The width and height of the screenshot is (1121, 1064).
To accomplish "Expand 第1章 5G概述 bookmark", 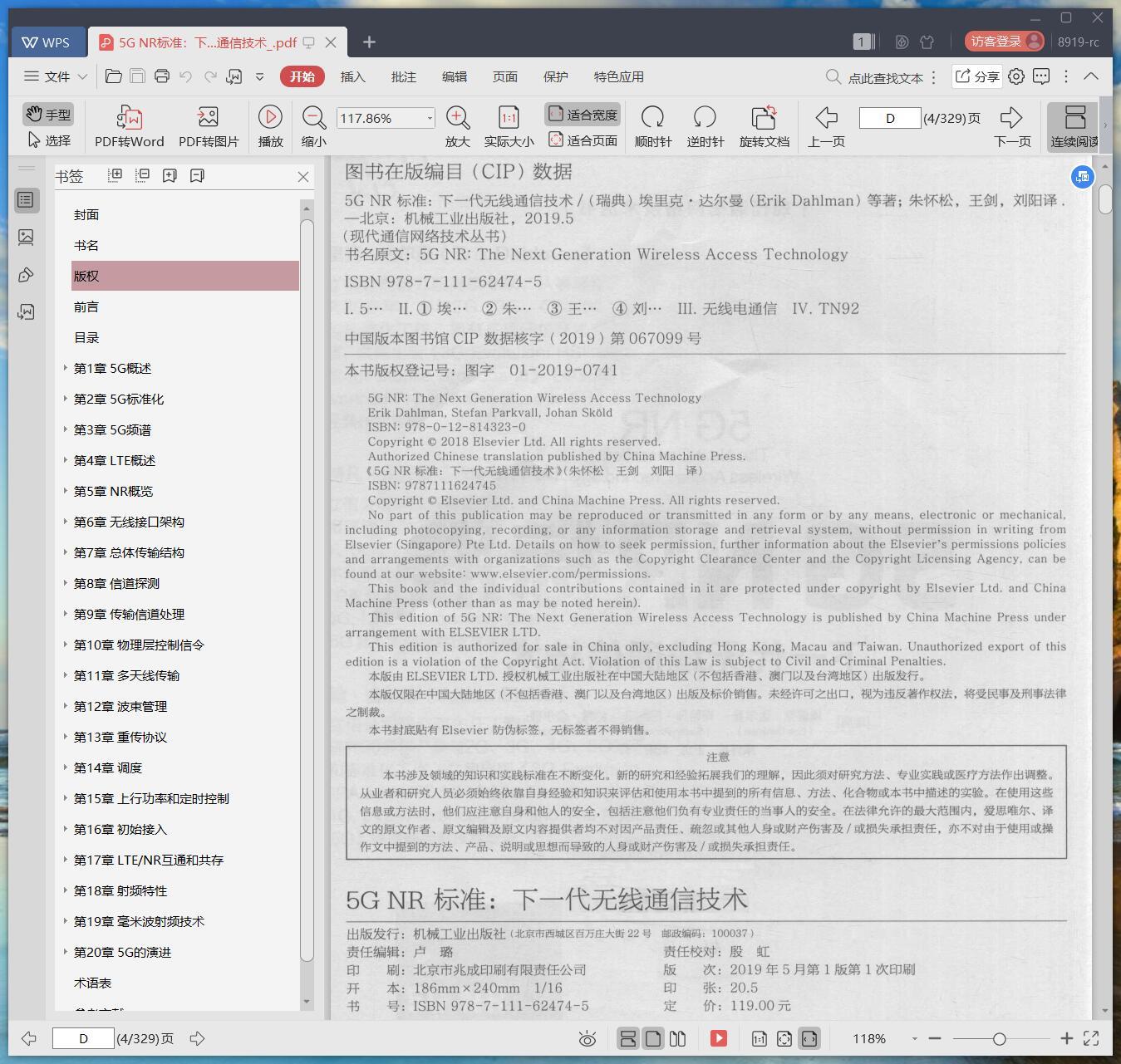I will [x=66, y=367].
